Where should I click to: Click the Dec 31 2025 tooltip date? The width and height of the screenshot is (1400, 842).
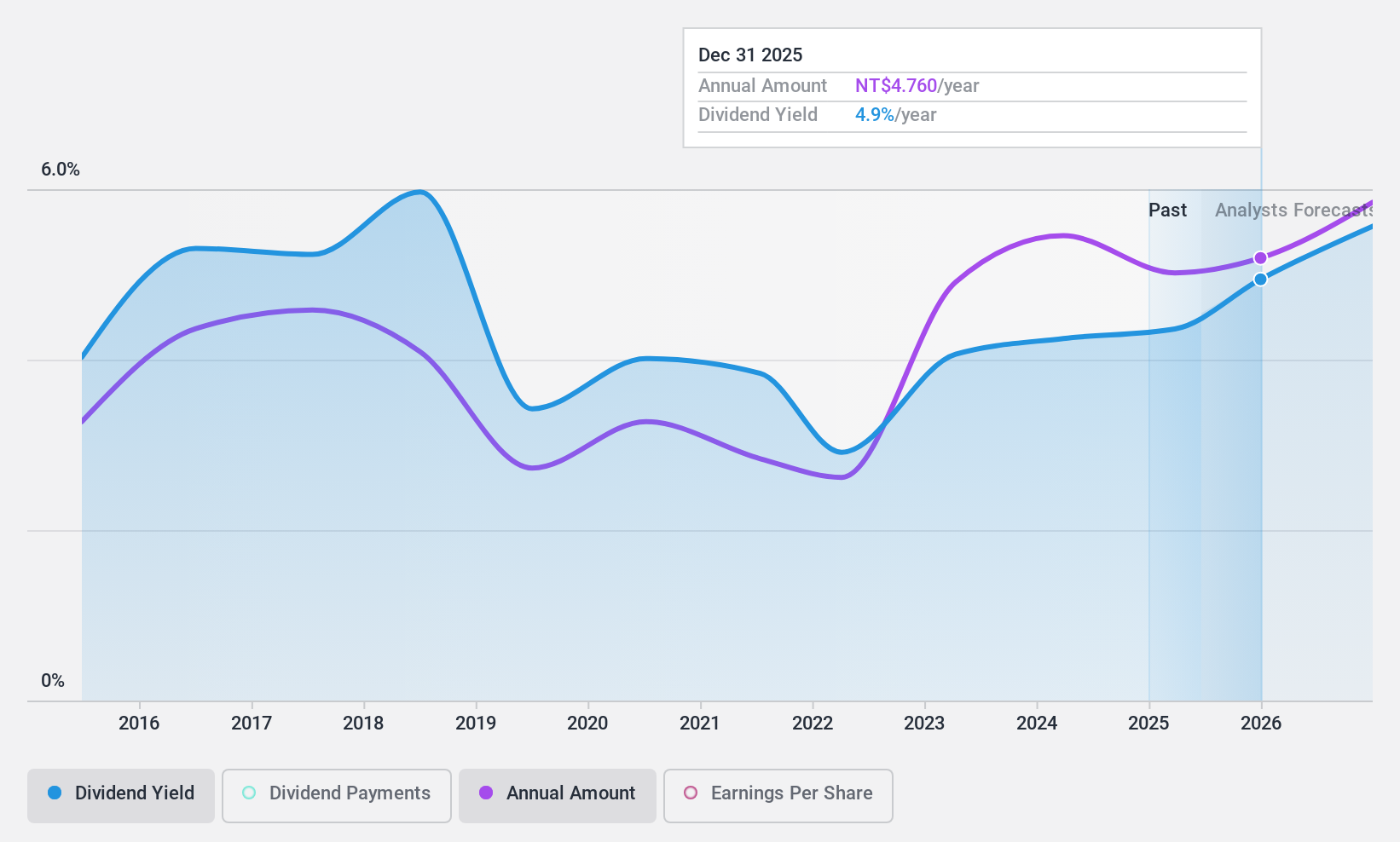point(750,55)
